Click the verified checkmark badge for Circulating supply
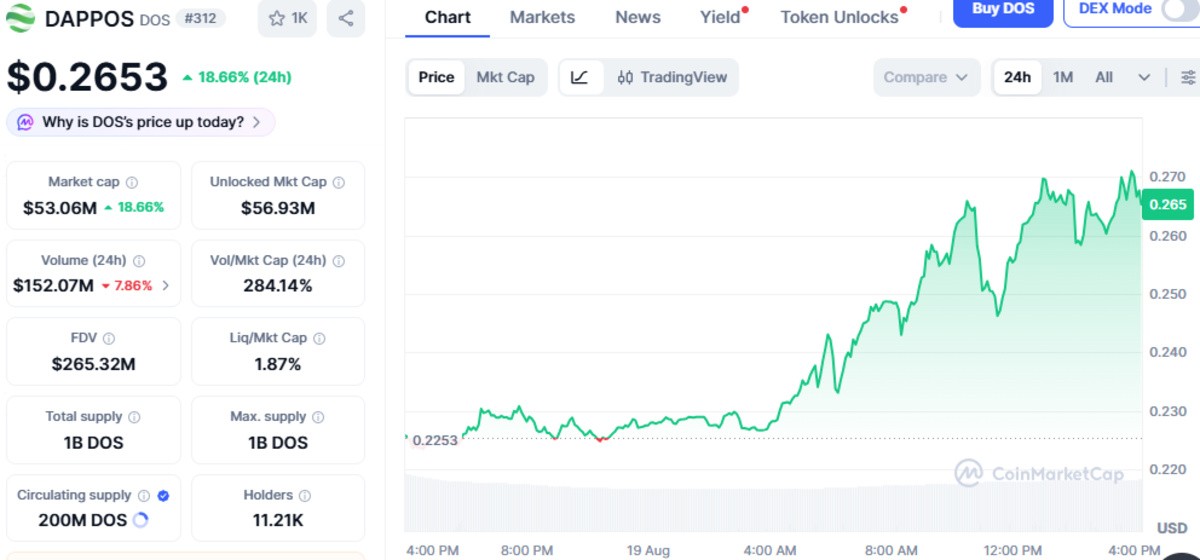 pyautogui.click(x=163, y=496)
